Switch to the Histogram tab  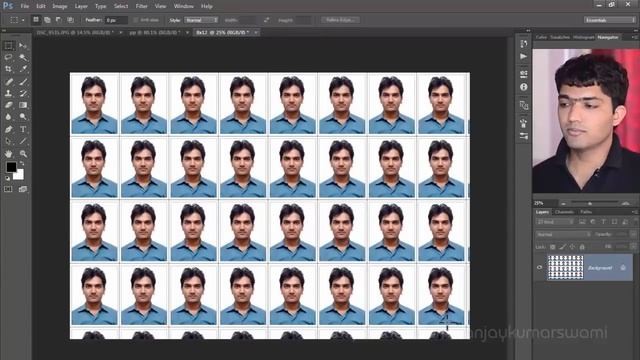[584, 37]
